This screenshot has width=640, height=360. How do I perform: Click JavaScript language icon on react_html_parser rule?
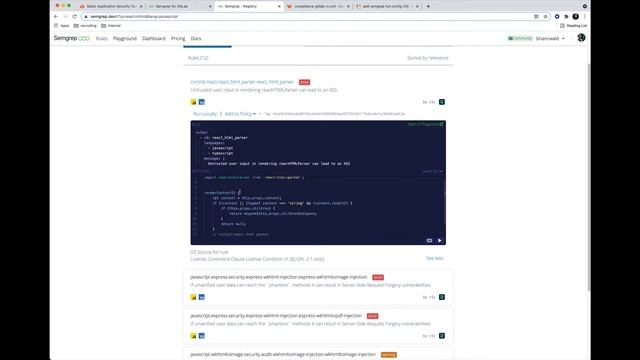tap(193, 102)
